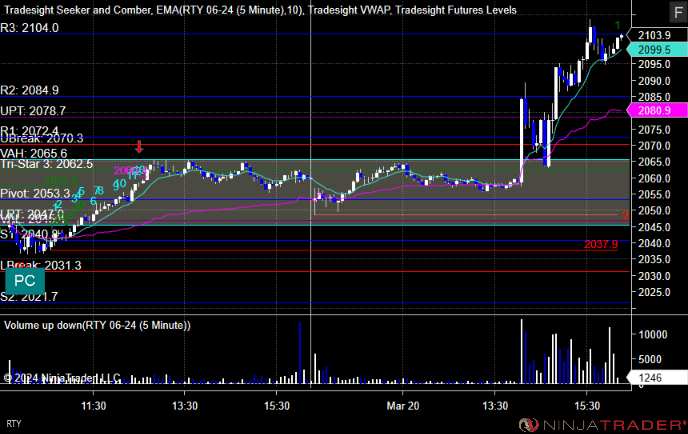Select the R3: 2104.0 level label

pos(29,28)
